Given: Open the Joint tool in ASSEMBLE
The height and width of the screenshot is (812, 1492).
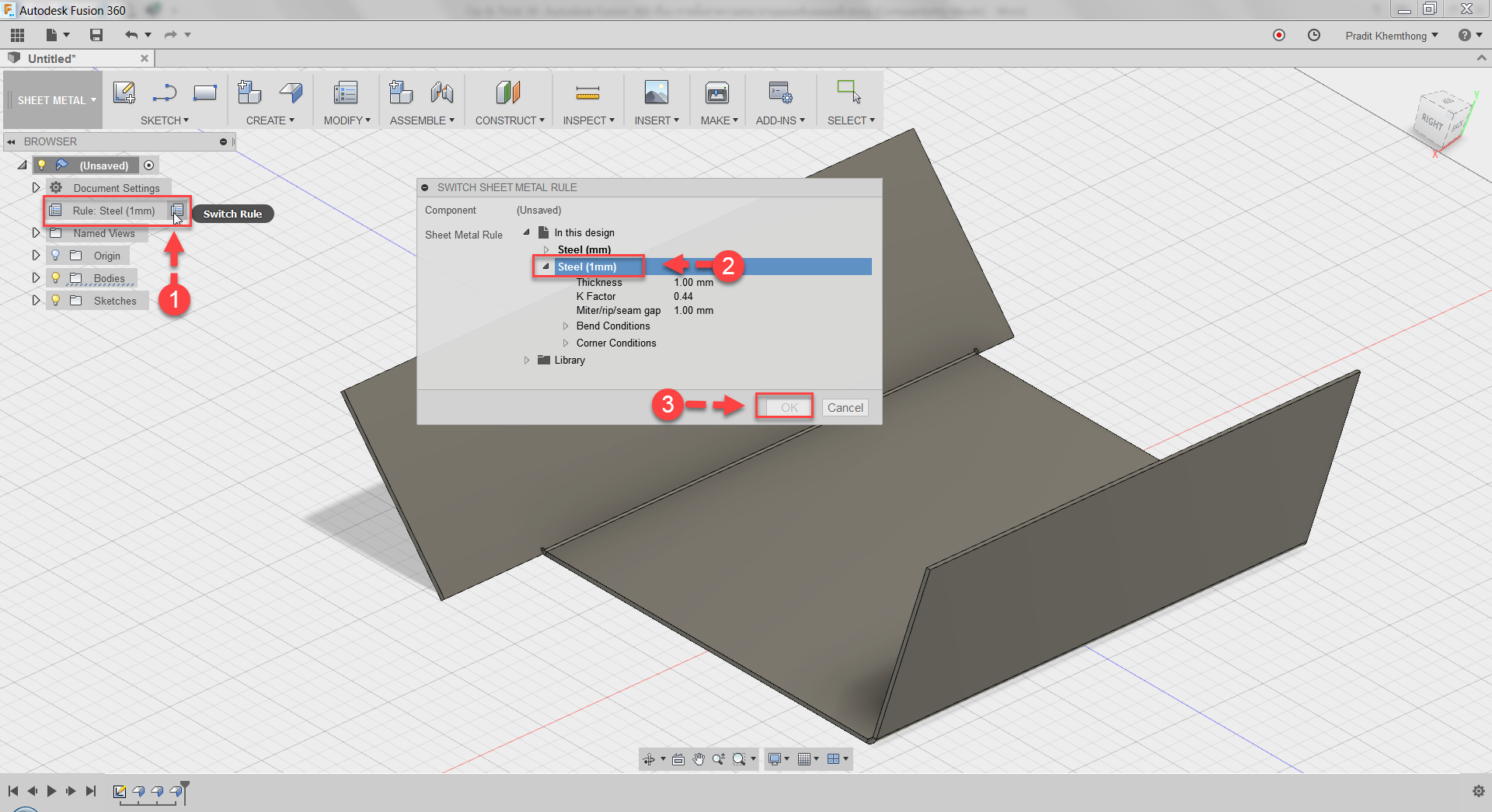Looking at the screenshot, I should 441,92.
